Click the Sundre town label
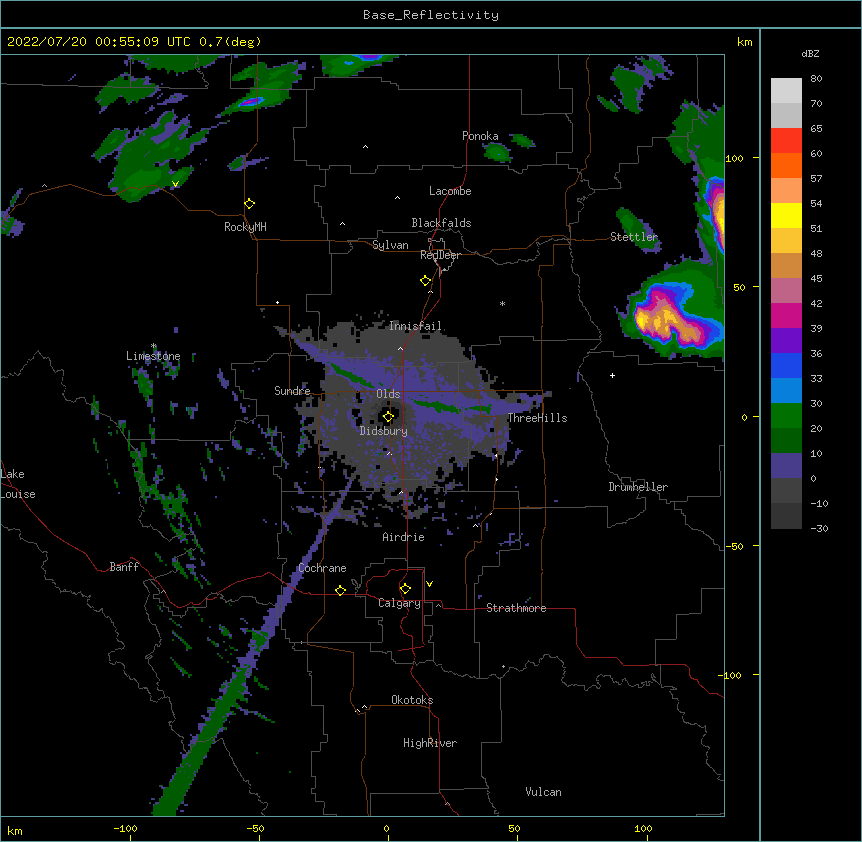Viewport: 862px width, 842px height. (x=292, y=391)
